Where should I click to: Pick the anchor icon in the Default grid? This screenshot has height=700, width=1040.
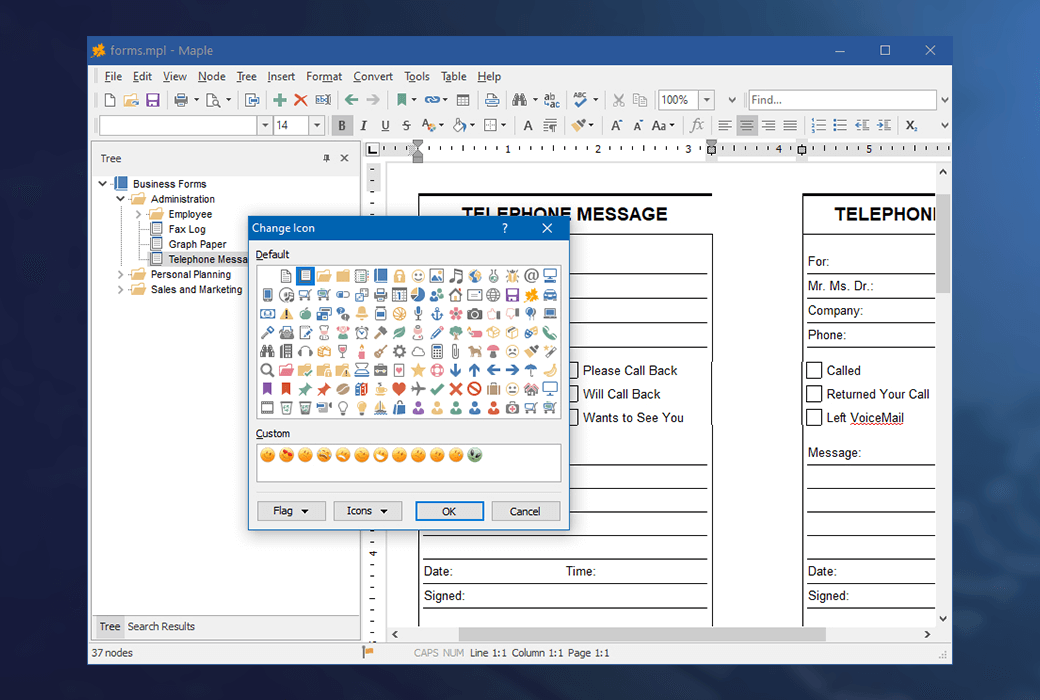437,314
